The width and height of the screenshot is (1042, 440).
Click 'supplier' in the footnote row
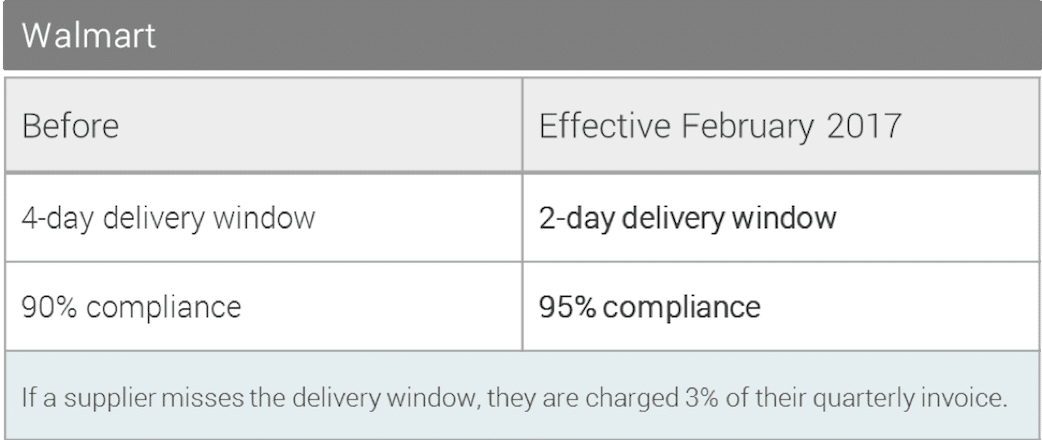point(110,399)
